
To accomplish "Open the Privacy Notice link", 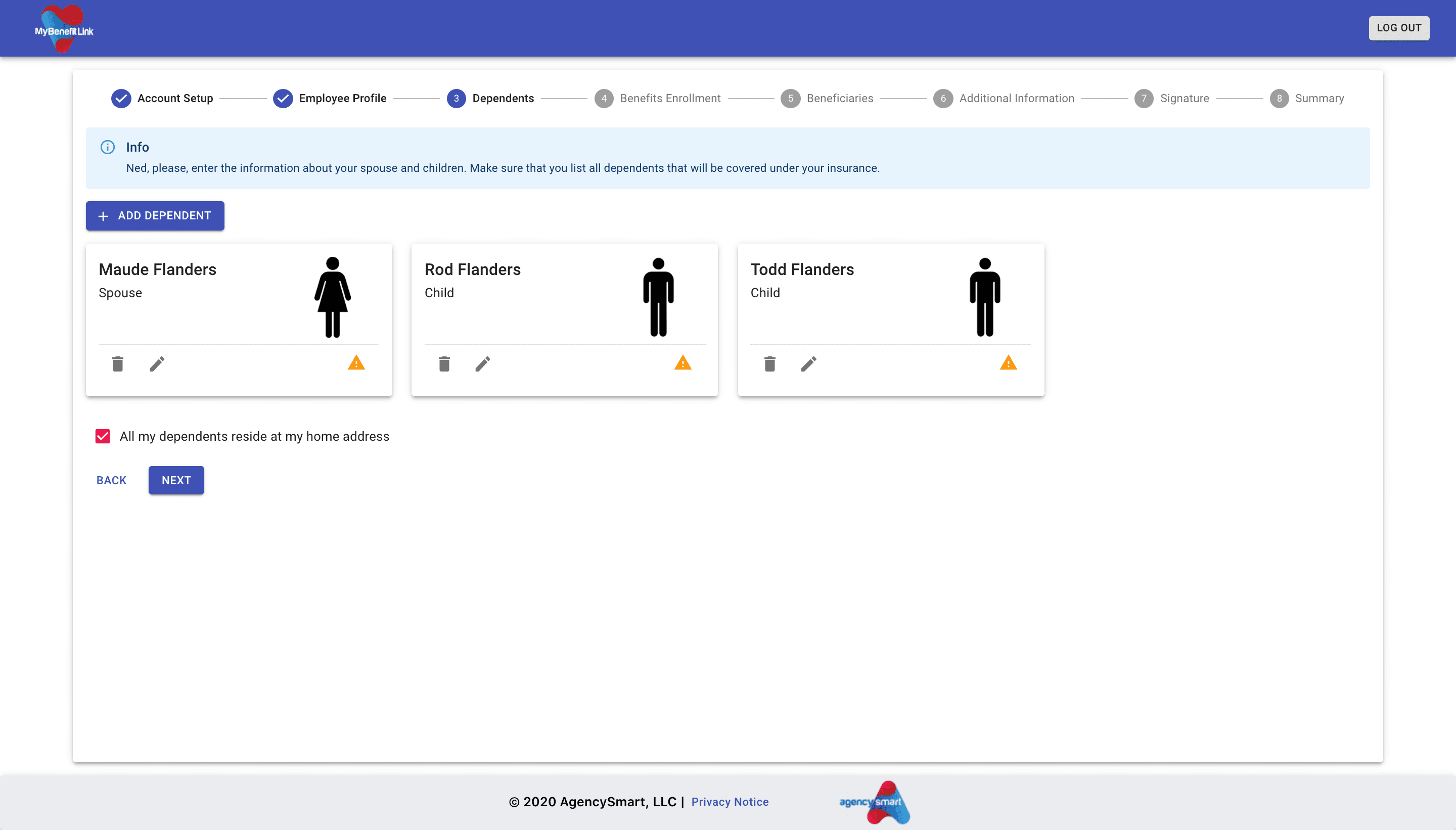I will 730,802.
